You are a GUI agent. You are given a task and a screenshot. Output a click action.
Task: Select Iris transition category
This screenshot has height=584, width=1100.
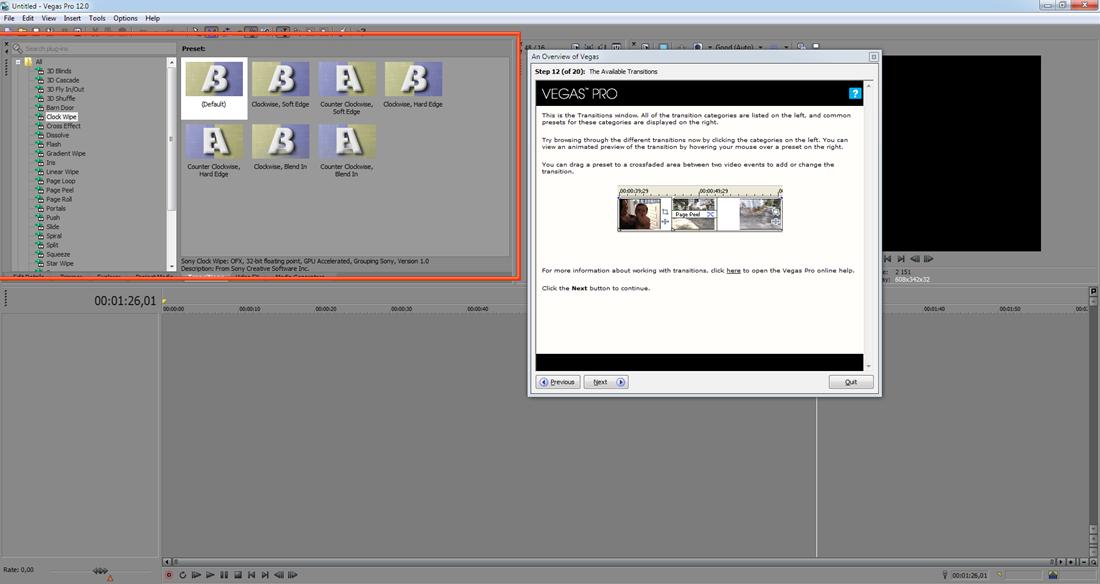click(x=51, y=163)
